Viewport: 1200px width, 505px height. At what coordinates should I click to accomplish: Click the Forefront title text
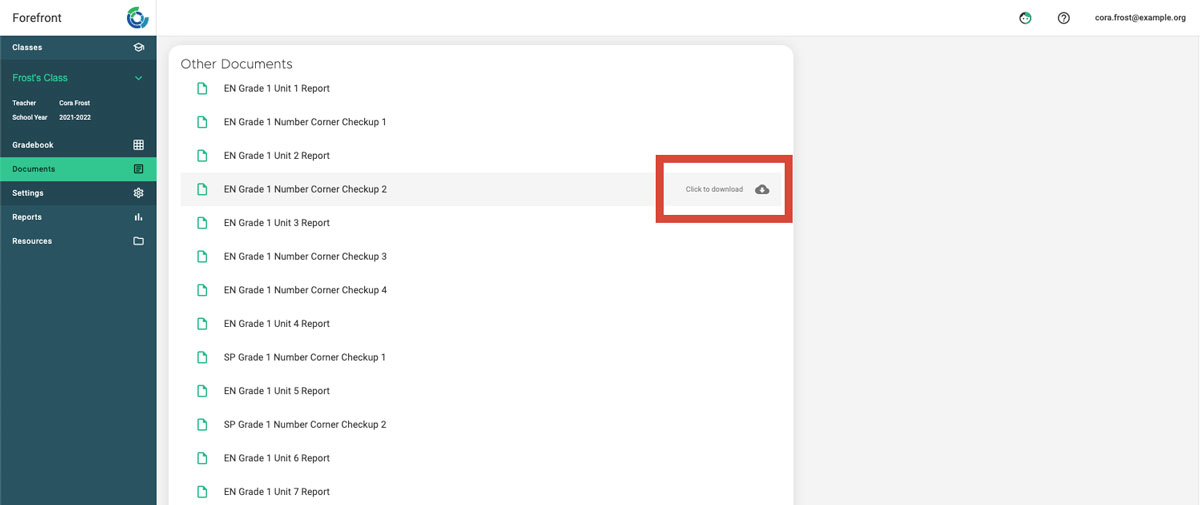coord(36,17)
